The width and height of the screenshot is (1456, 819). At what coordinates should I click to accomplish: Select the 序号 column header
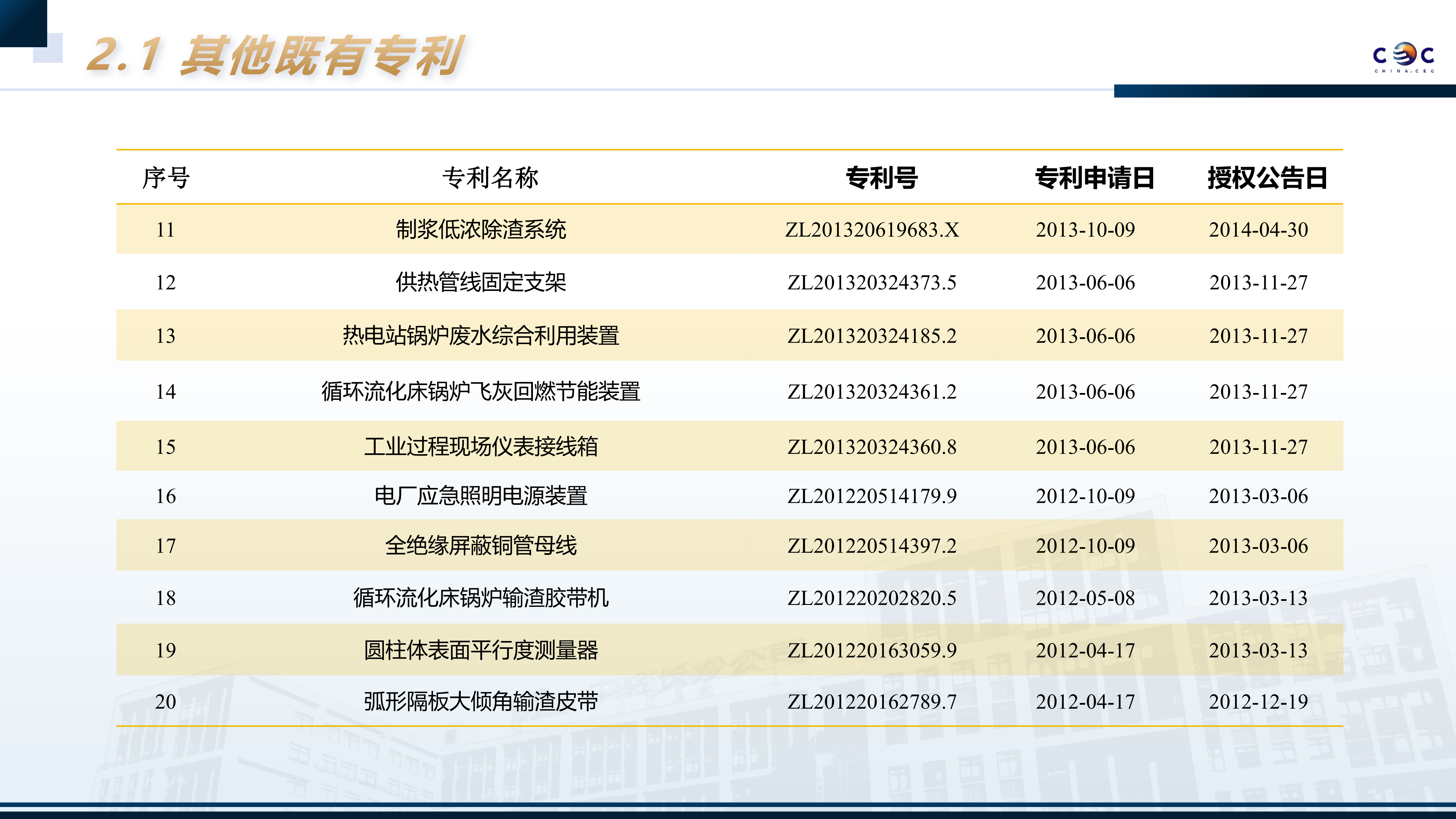click(166, 178)
